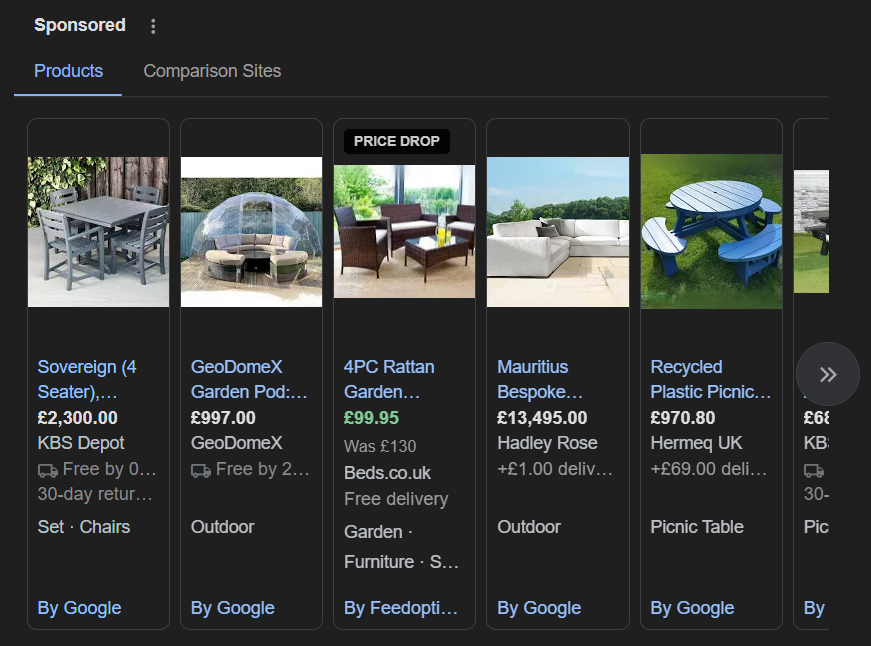Click the Garden · Furniture · S… label
The width and height of the screenshot is (871, 646).
tap(401, 547)
